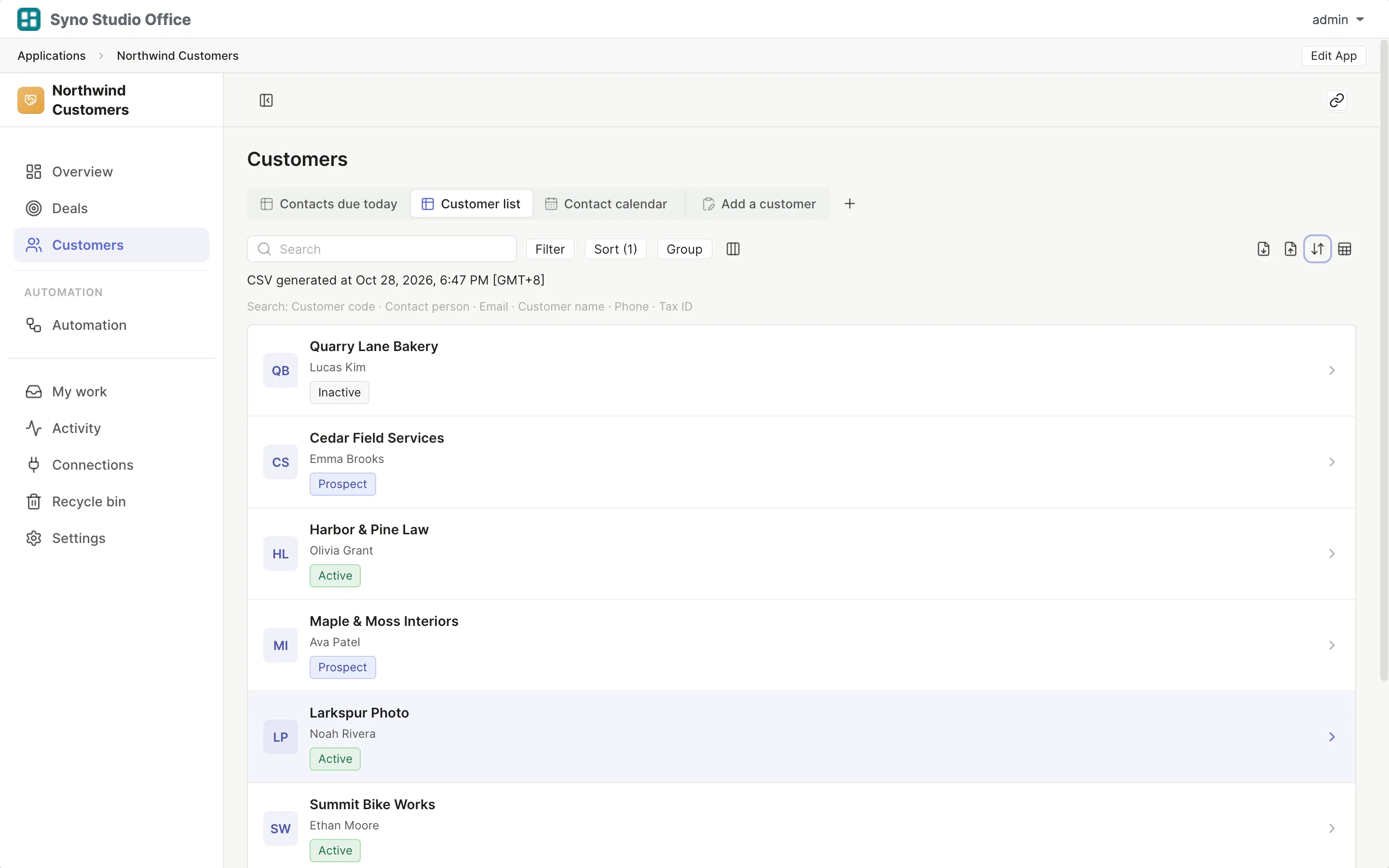1389x868 pixels.
Task: Switch to table grid view icon
Action: [x=1344, y=248]
